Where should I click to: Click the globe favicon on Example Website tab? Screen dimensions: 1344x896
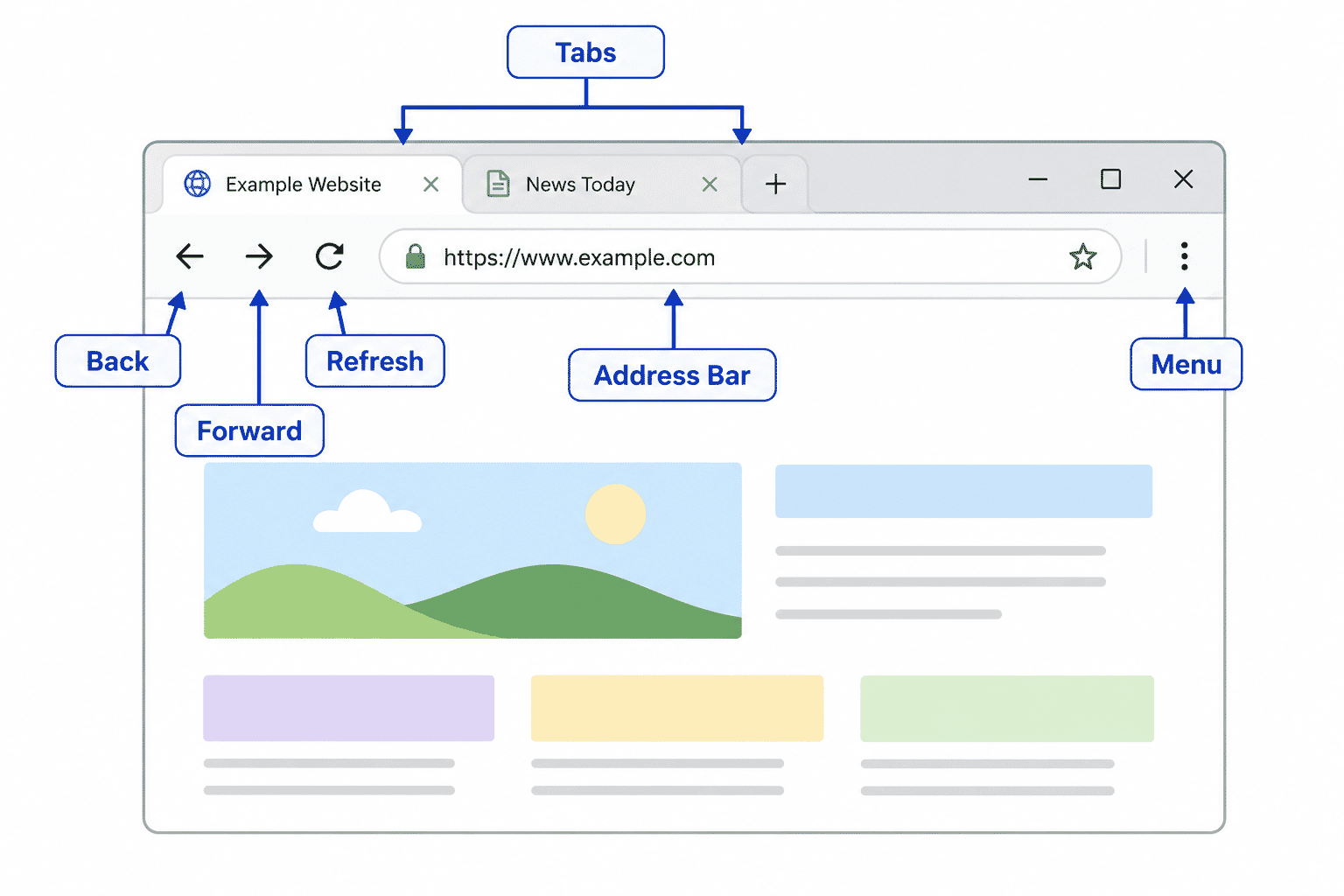coord(198,184)
